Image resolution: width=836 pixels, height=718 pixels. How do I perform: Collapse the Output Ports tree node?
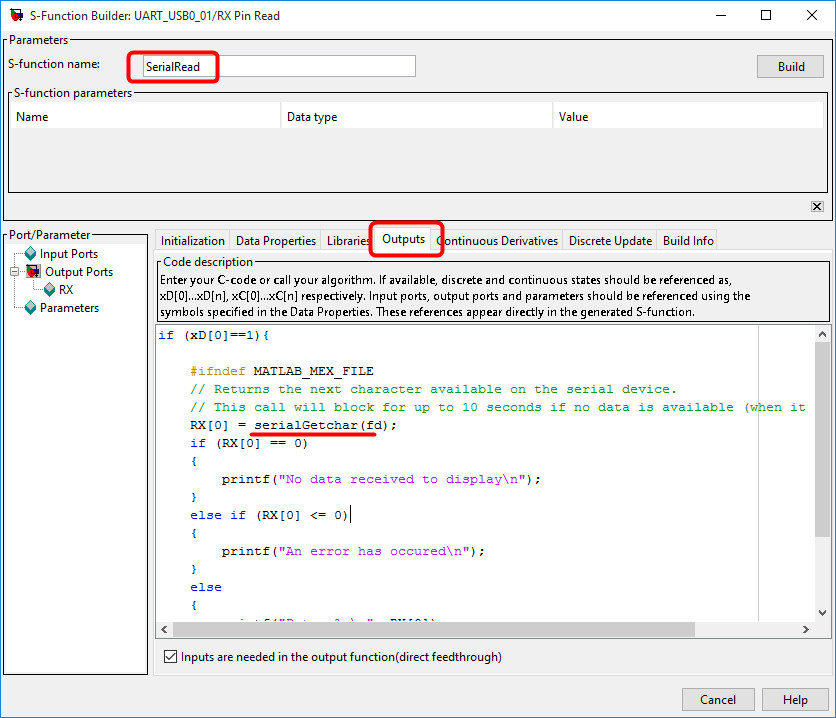pyautogui.click(x=17, y=271)
